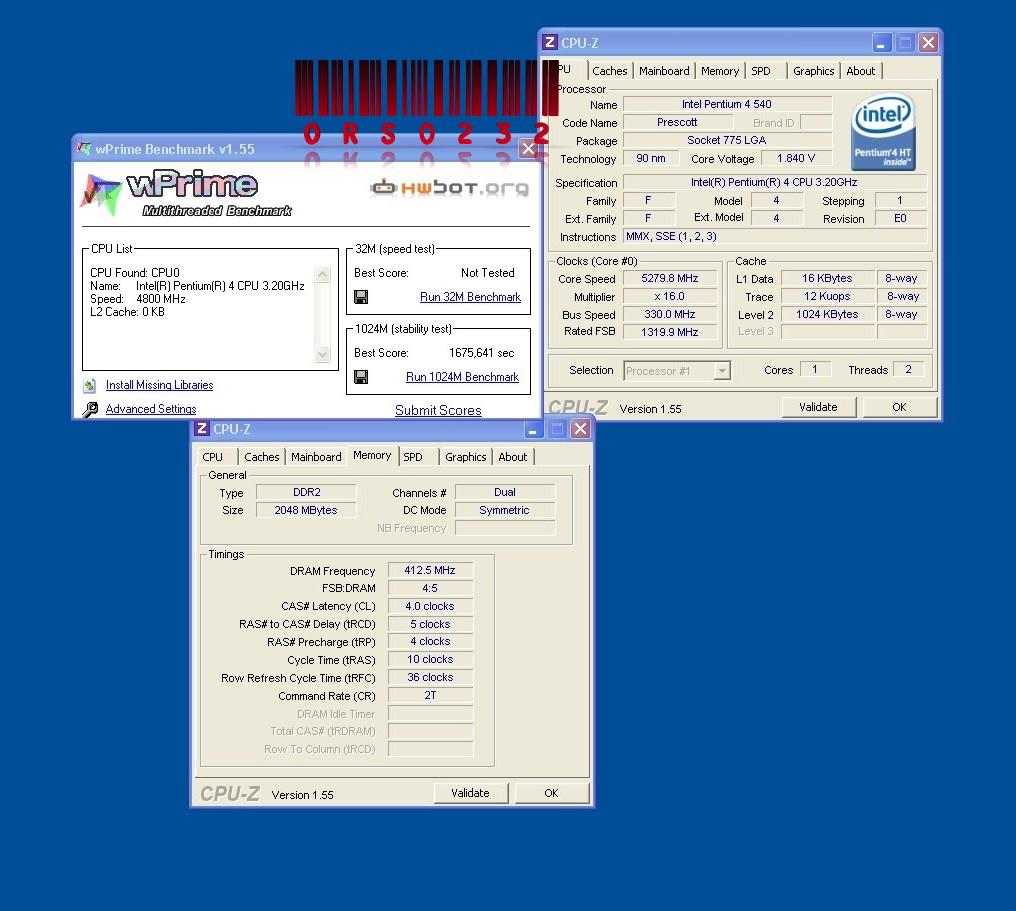1016x911 pixels.
Task: Click the Install Missing Libraries icon
Action: pyautogui.click(x=90, y=386)
